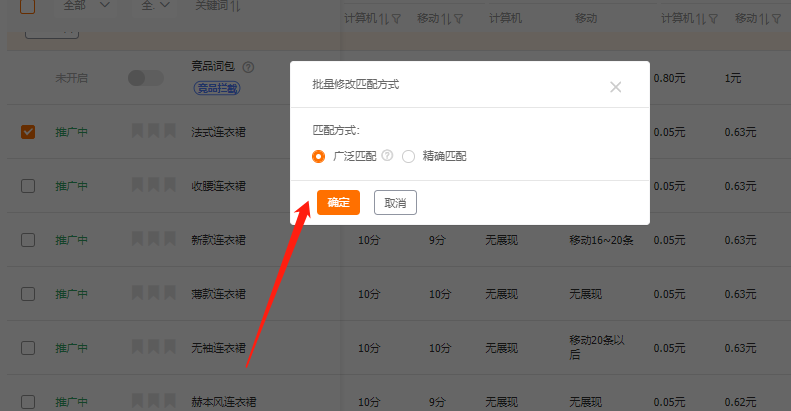The width and height of the screenshot is (791, 411).
Task: Click last bookmark flag in 收腰连衣裙 row
Action: click(170, 185)
